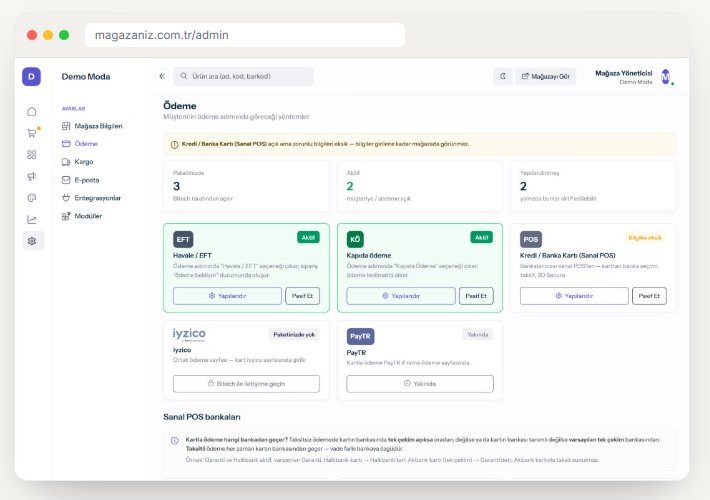Image resolution: width=710 pixels, height=500 pixels.
Task: Click Pasif Et on the Sanal POS card
Action: [x=649, y=296]
